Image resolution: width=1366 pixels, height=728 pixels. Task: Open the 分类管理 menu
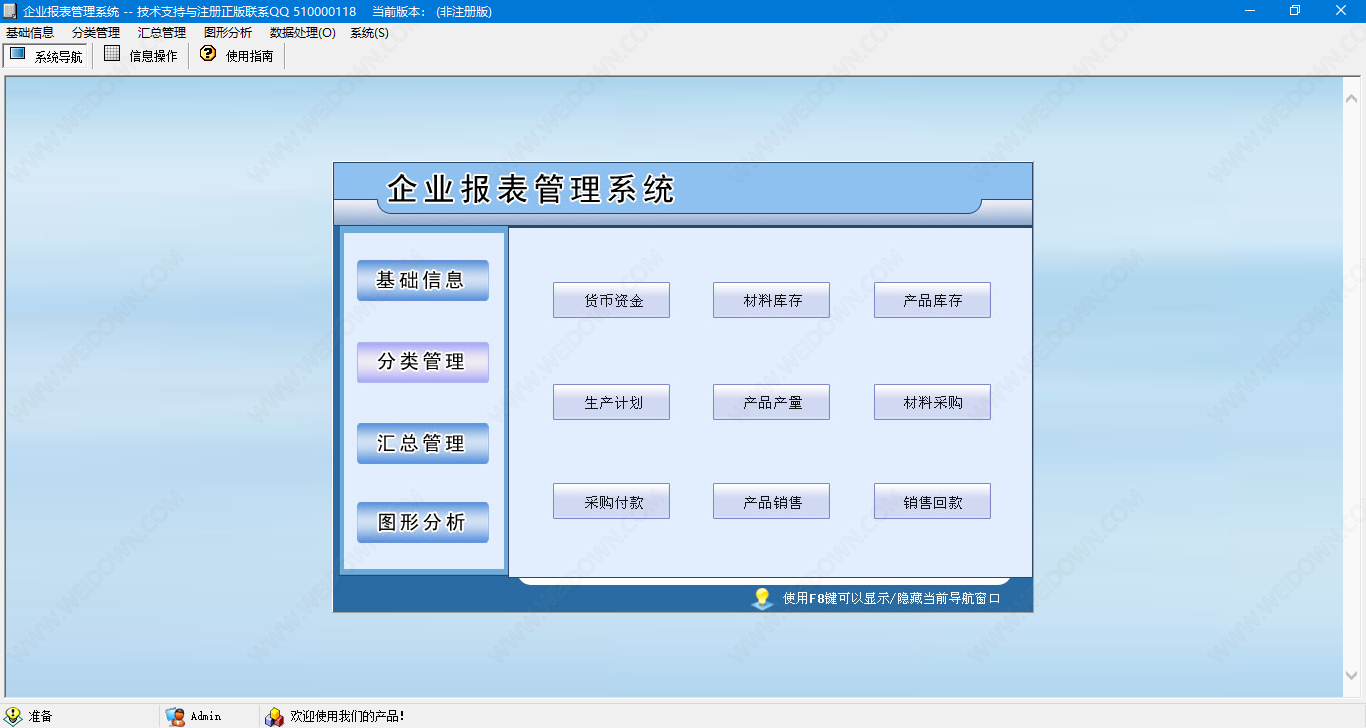tap(96, 32)
